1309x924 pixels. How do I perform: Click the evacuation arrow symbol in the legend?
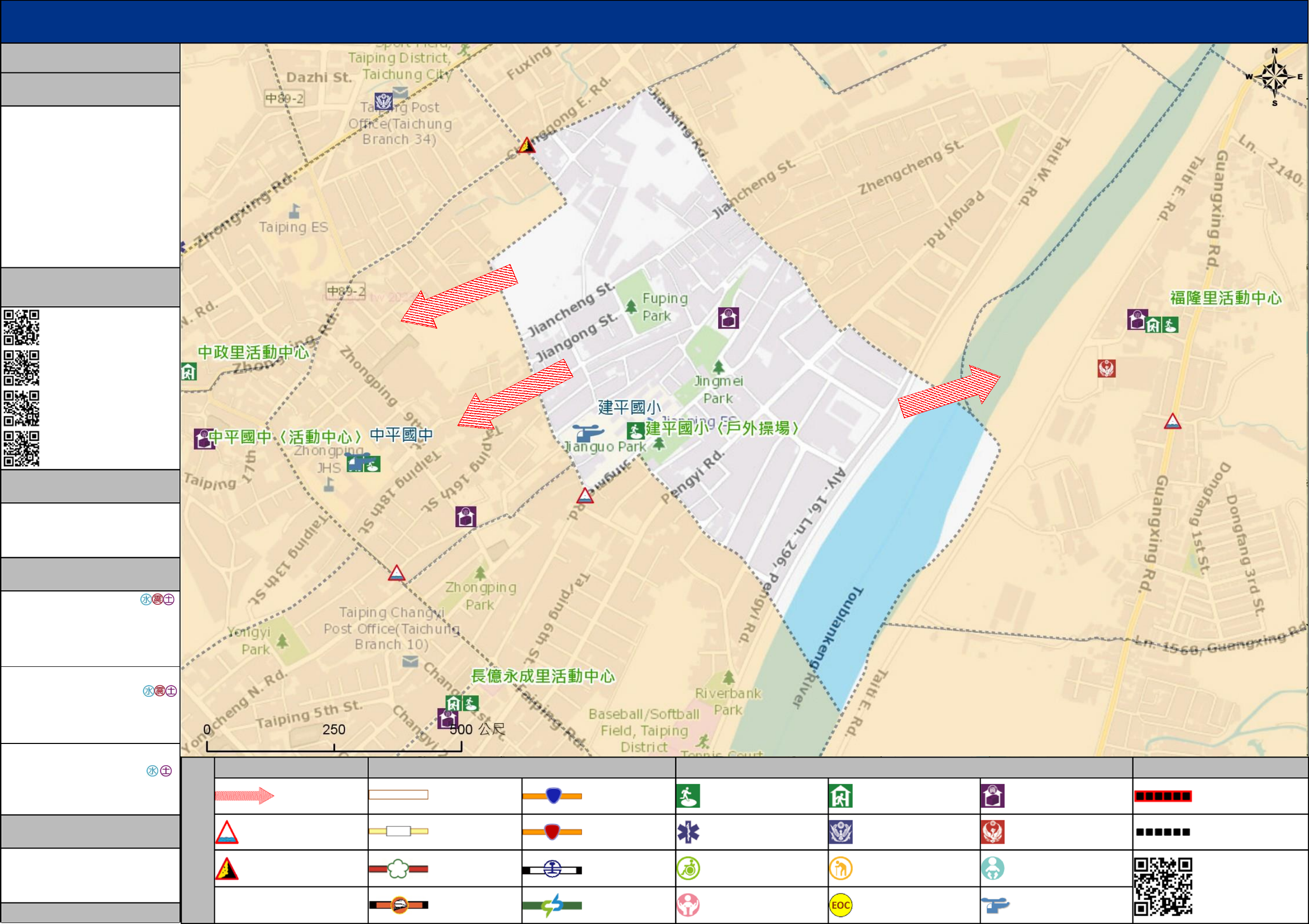click(244, 795)
